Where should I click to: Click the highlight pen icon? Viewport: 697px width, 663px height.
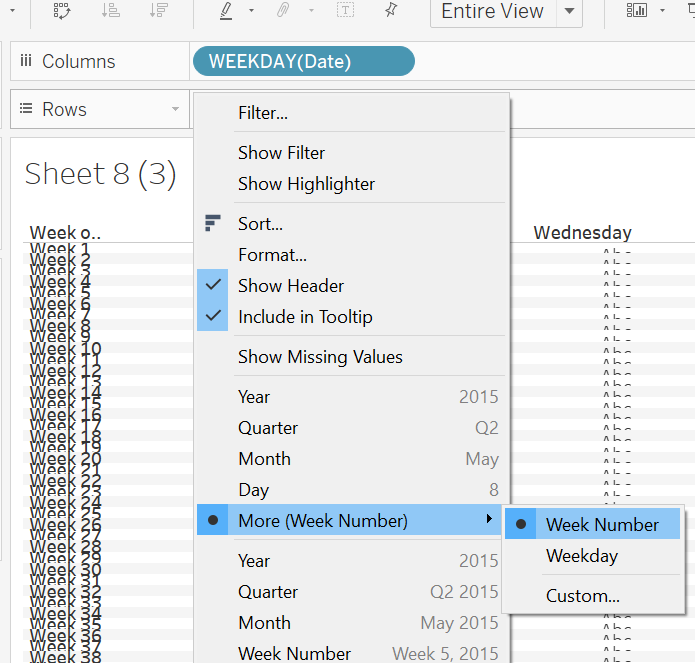coord(226,10)
